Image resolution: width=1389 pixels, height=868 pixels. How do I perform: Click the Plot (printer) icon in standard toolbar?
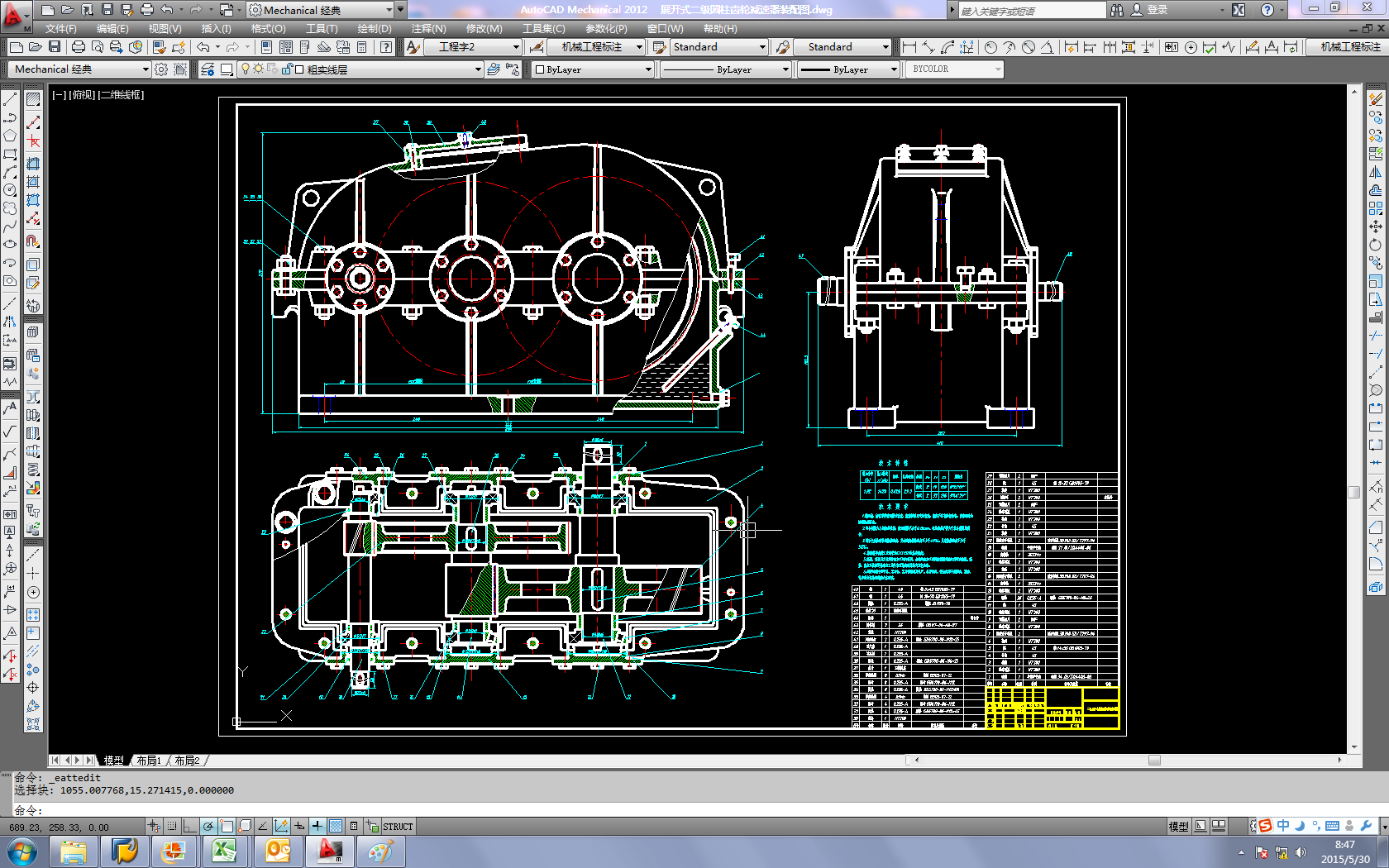(78, 47)
